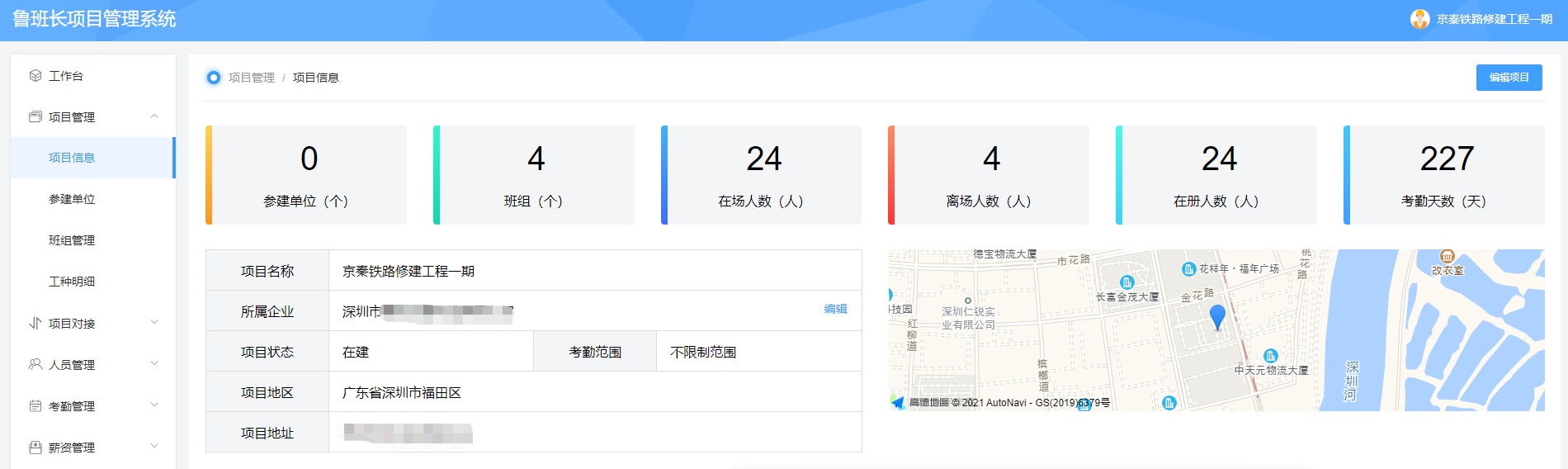Click the 薪资管理 icon in sidebar

click(x=35, y=448)
